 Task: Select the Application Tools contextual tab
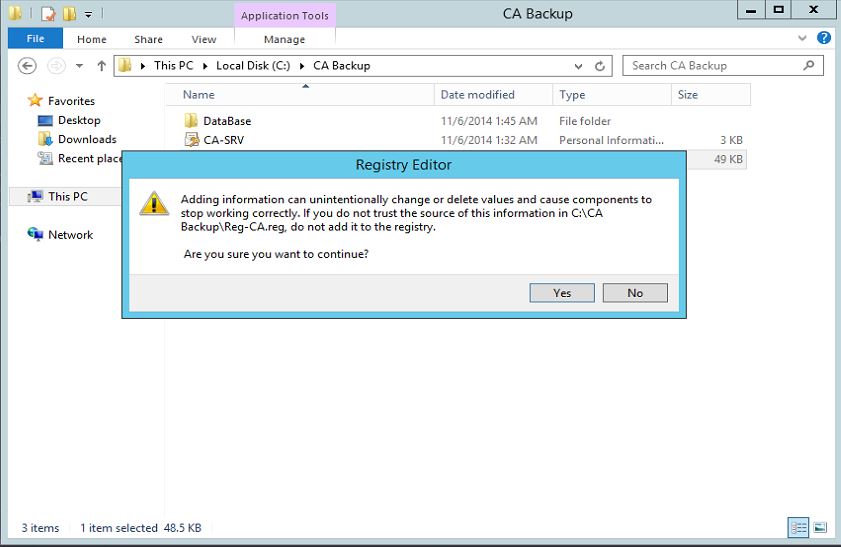click(x=285, y=16)
